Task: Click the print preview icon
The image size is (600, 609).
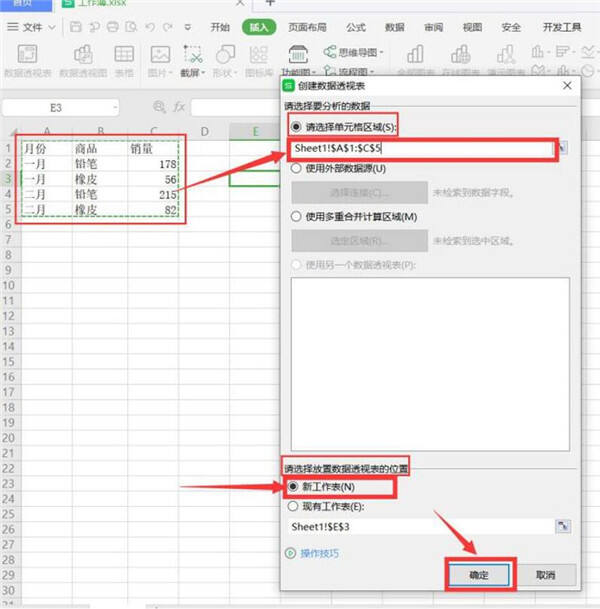Action: pyautogui.click(x=131, y=27)
